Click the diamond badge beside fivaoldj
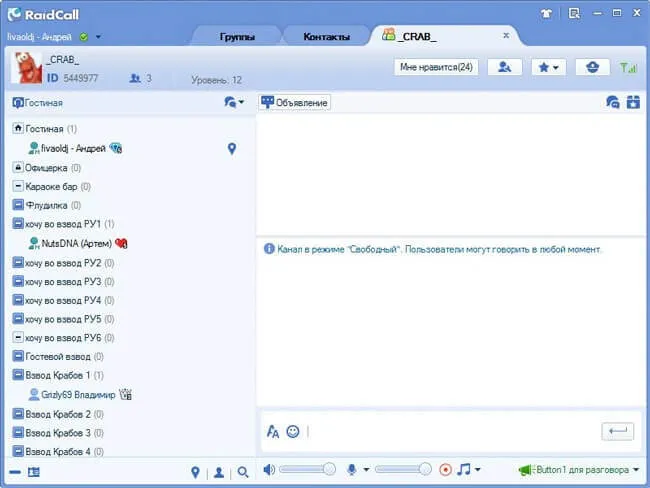Image resolution: width=650 pixels, height=488 pixels. pos(116,148)
